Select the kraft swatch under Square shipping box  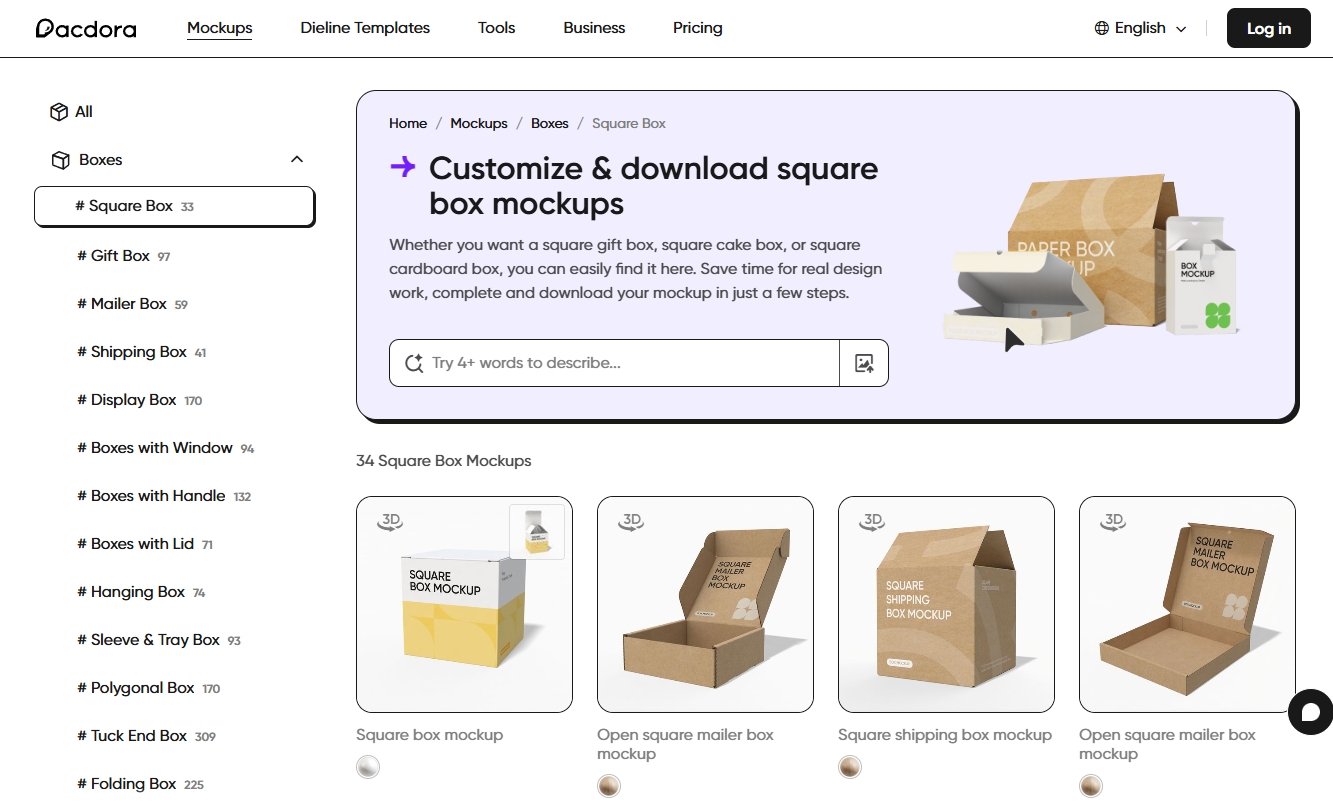click(x=850, y=767)
